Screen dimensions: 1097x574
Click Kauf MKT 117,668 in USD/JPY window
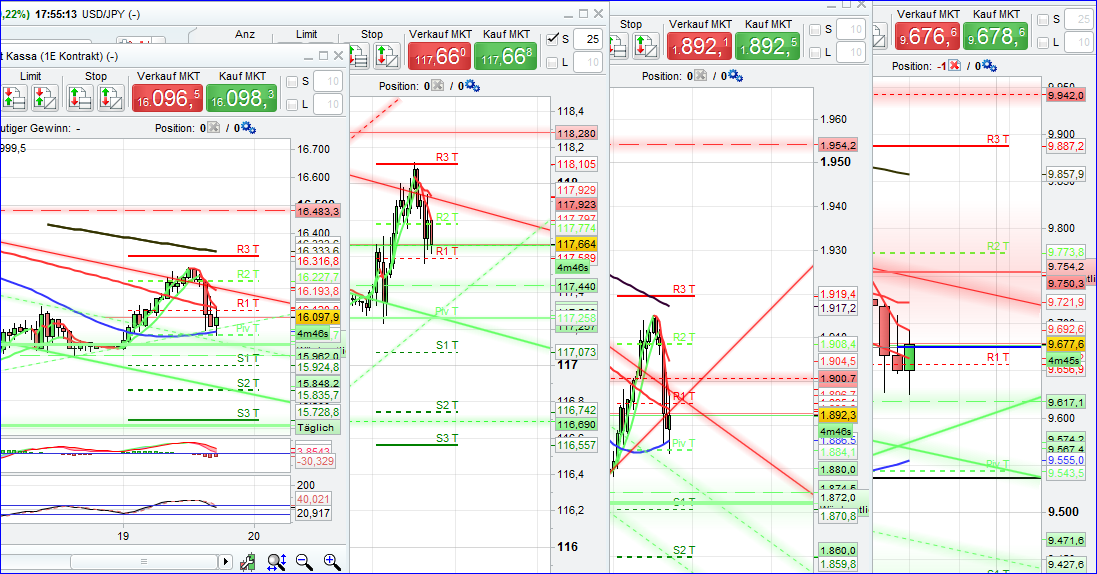click(506, 57)
